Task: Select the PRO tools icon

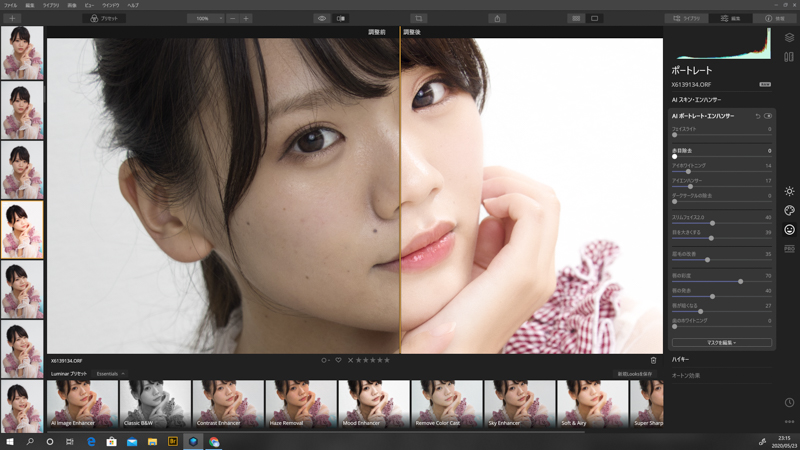Action: point(789,248)
